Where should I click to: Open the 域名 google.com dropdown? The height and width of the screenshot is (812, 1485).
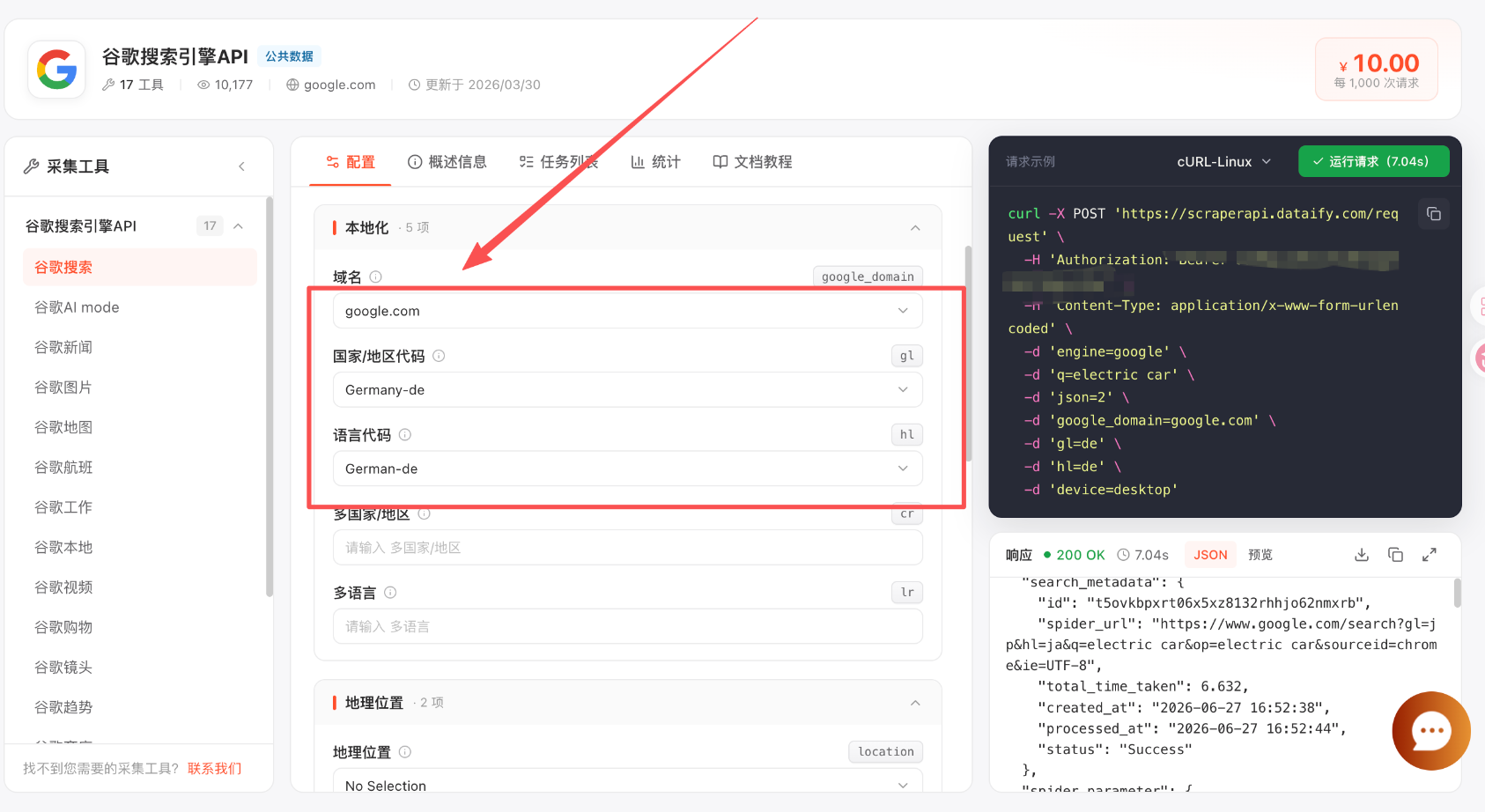tap(628, 311)
